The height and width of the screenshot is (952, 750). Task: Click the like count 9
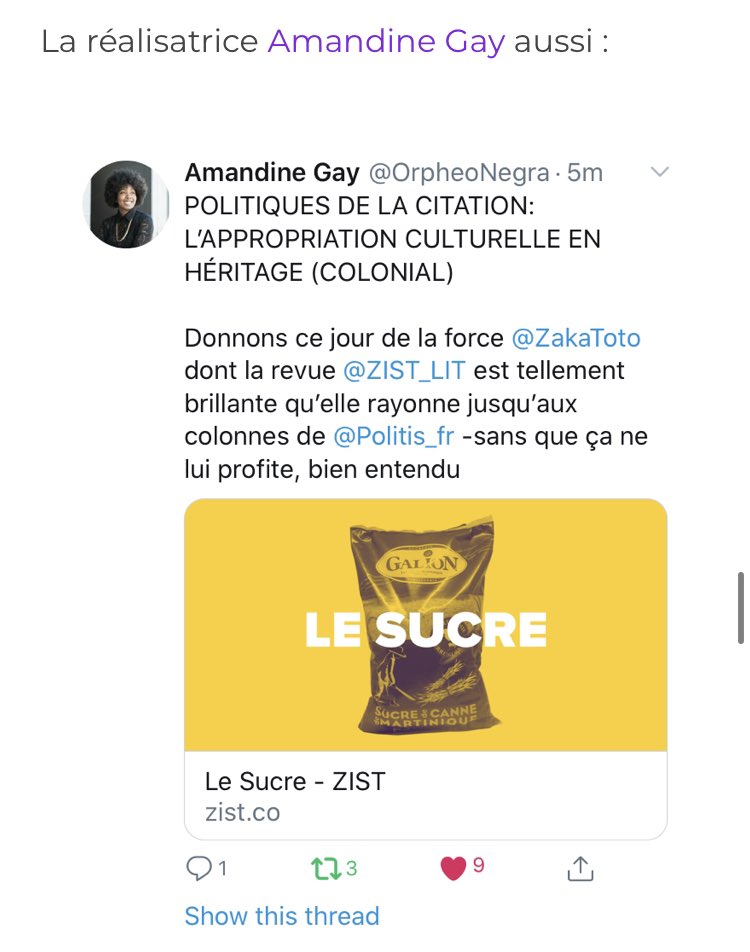click(479, 865)
